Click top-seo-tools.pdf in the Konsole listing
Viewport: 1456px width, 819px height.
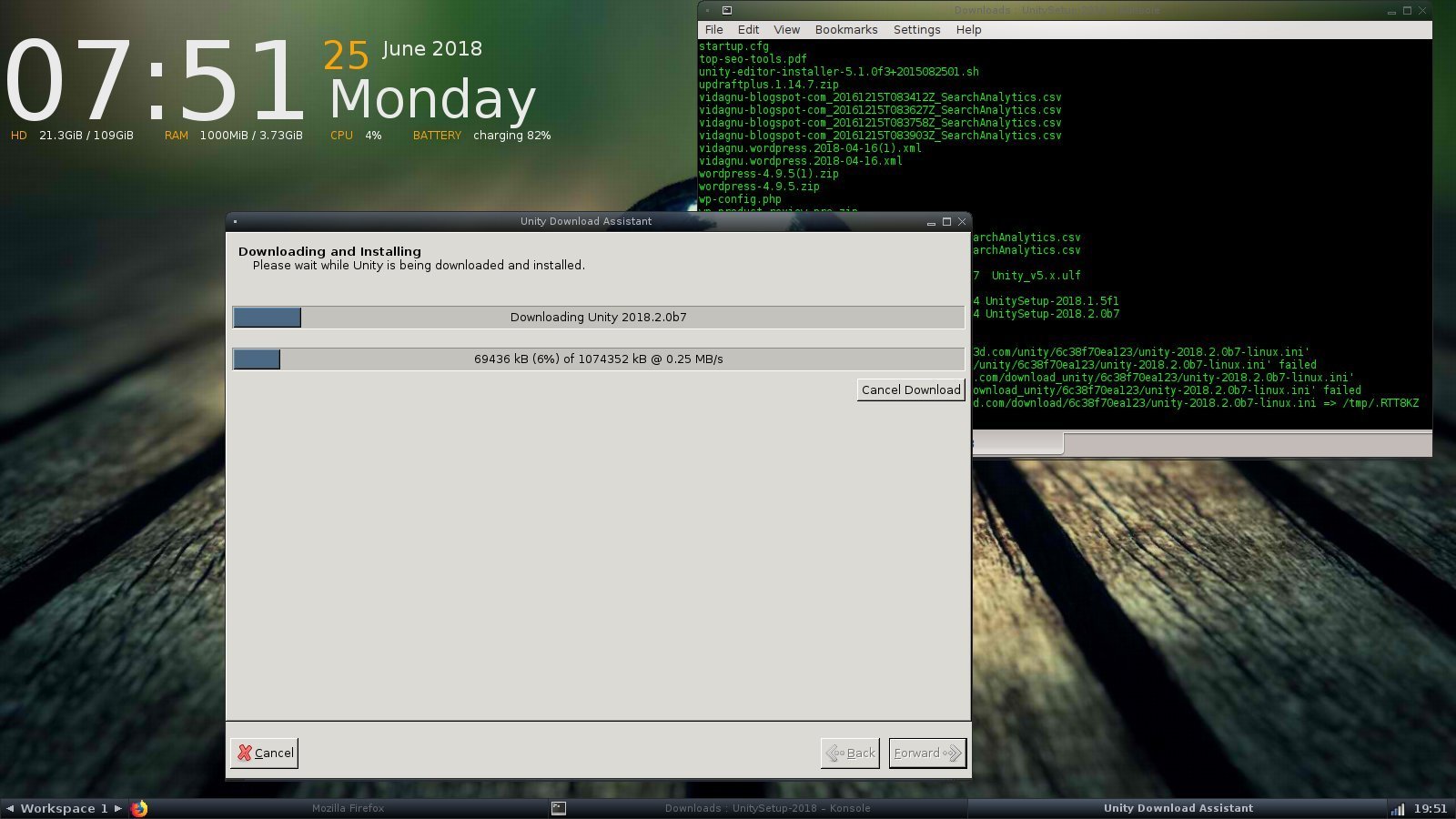(753, 59)
